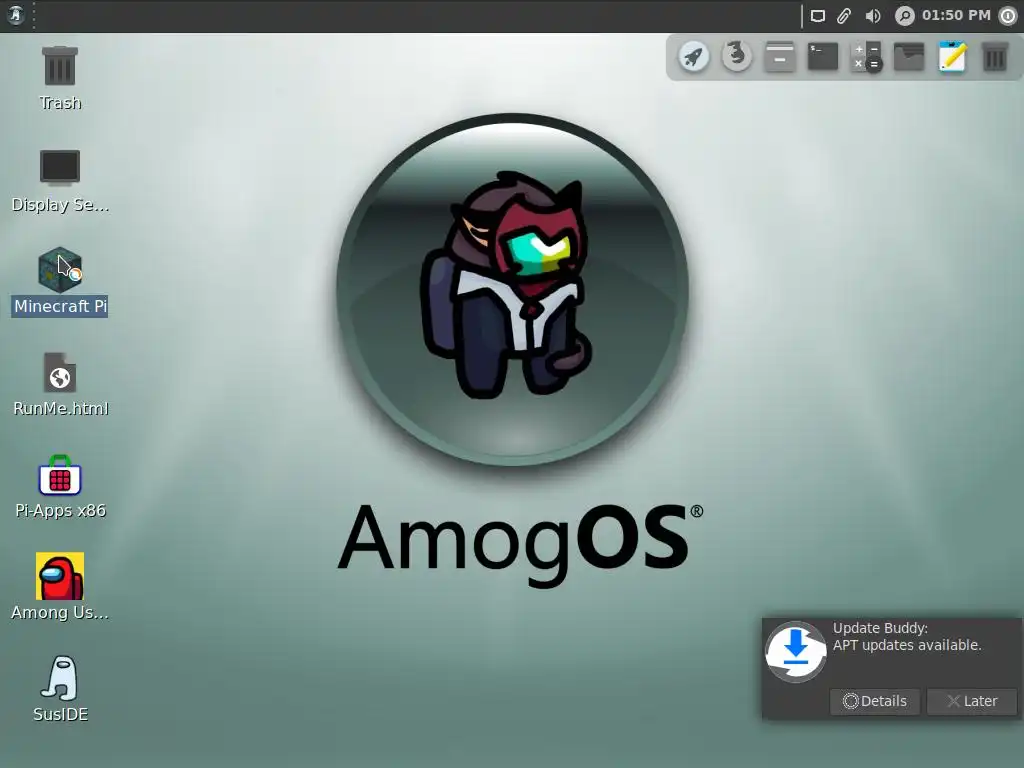Click the search magnifier icon in panel
1024x768 pixels.
tap(904, 16)
